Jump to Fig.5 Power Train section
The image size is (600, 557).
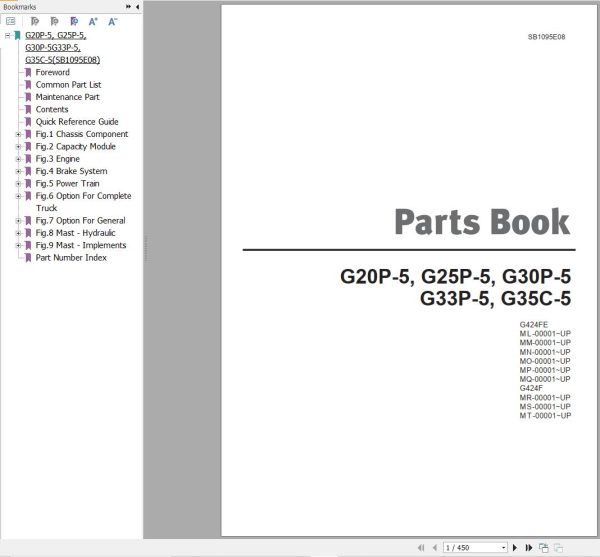pyautogui.click(x=67, y=184)
